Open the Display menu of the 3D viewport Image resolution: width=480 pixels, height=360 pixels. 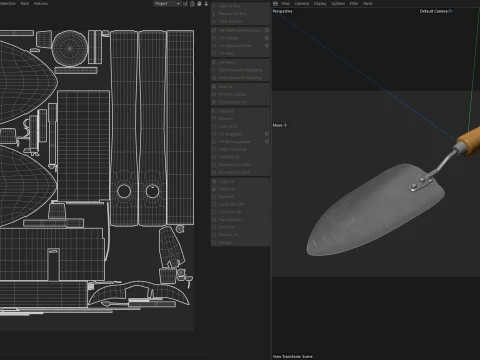[x=320, y=3]
